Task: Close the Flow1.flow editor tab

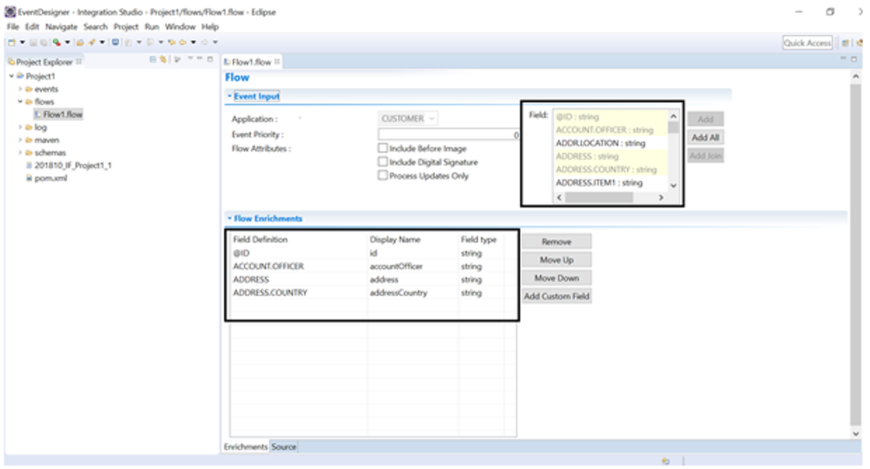Action: coord(277,62)
